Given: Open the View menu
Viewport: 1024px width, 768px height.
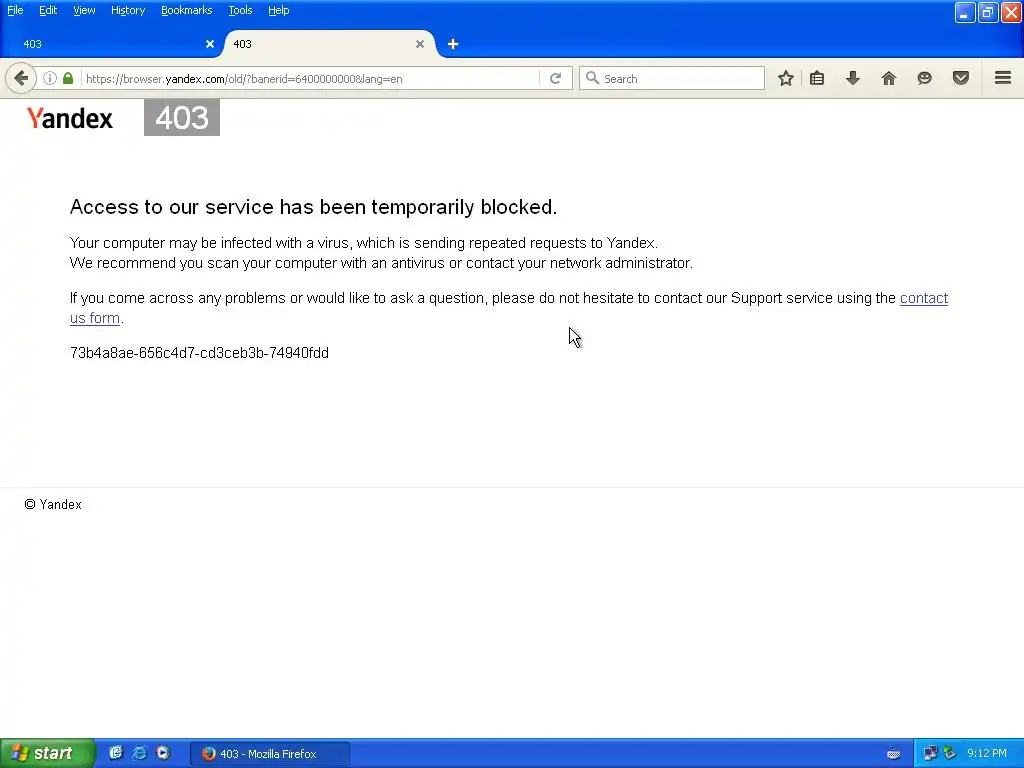Looking at the screenshot, I should pyautogui.click(x=84, y=10).
